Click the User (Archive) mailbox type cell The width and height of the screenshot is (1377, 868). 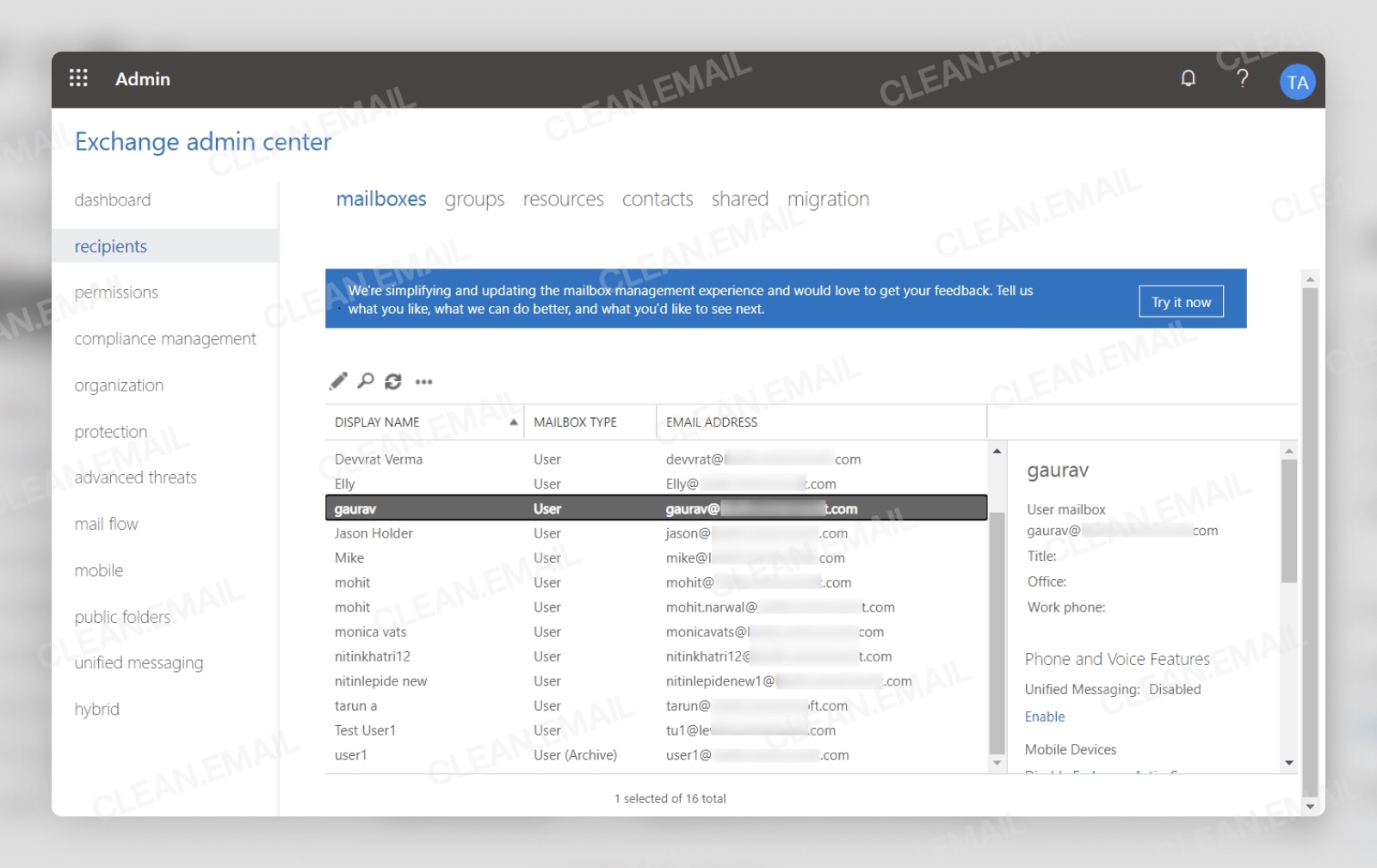[x=575, y=755]
